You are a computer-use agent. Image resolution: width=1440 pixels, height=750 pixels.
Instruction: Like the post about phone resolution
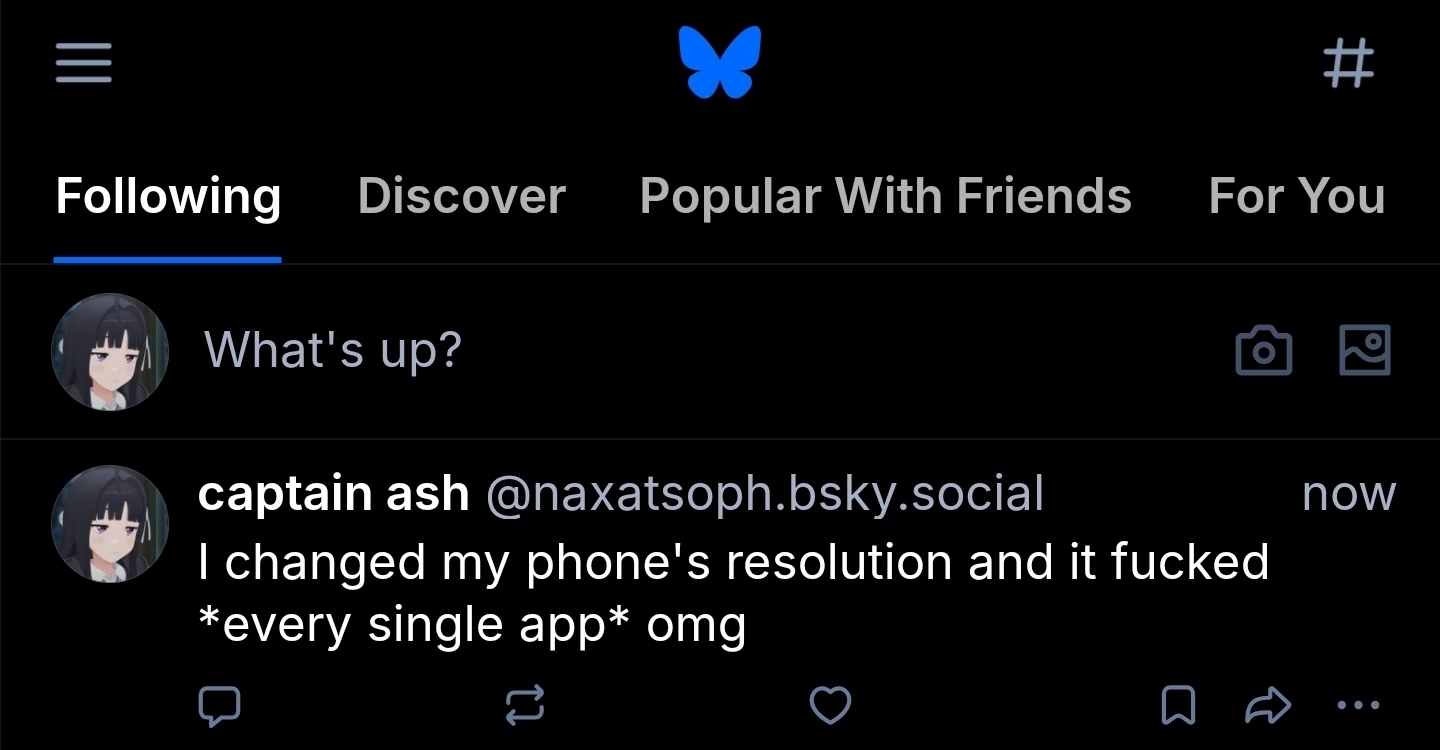coord(829,706)
